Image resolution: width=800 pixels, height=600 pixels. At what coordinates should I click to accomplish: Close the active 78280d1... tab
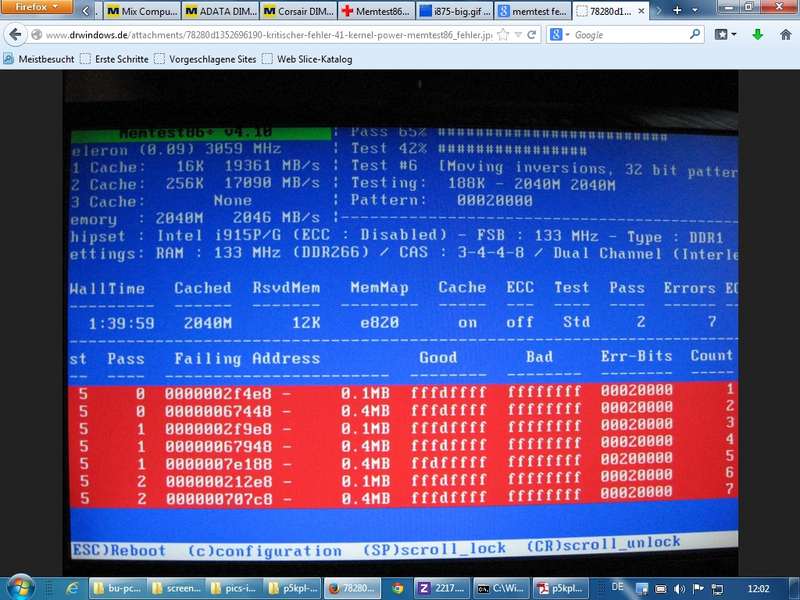coord(641,11)
